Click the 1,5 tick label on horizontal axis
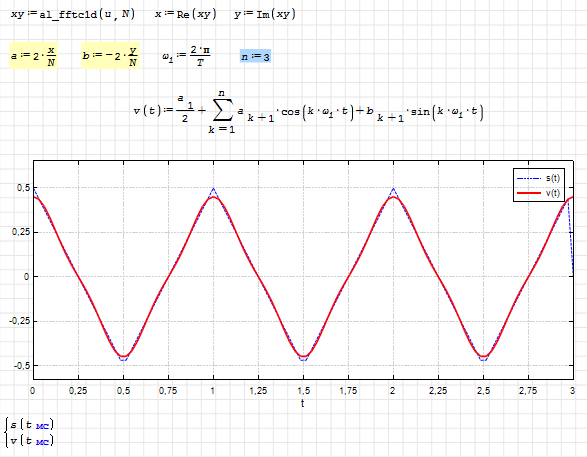This screenshot has height=457, width=587. tap(304, 391)
